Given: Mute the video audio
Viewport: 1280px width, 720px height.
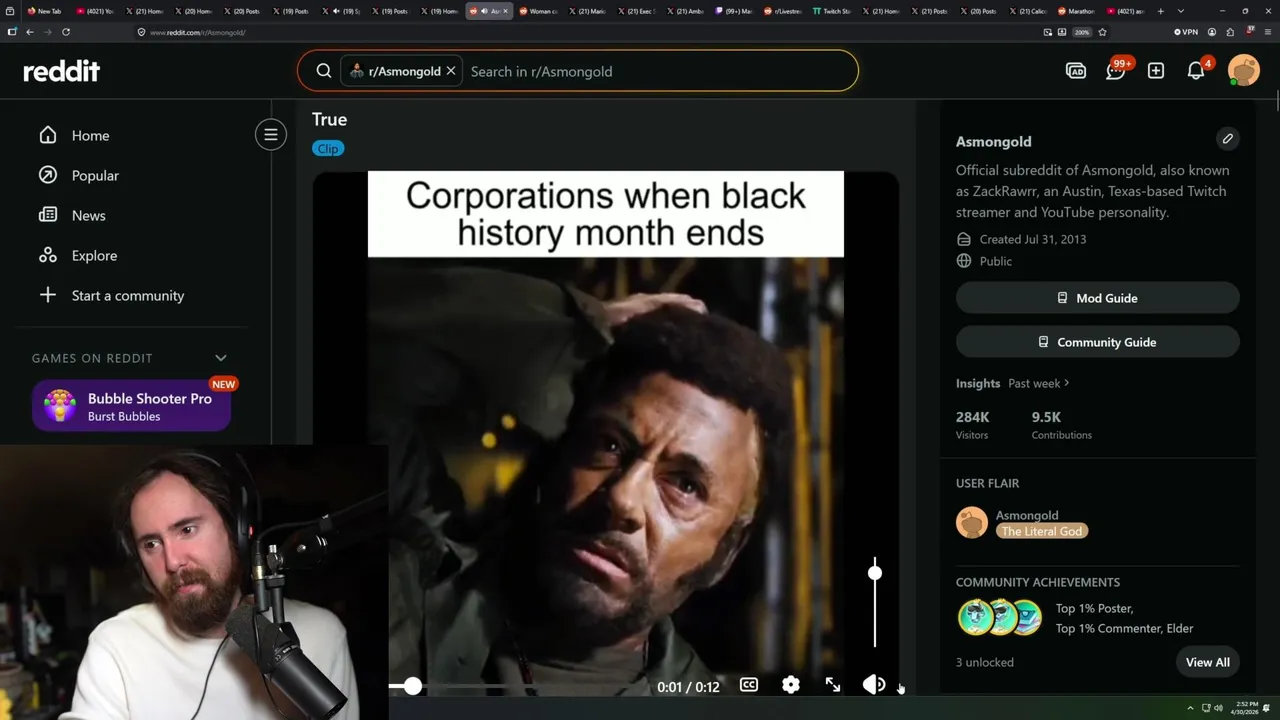Looking at the screenshot, I should (875, 685).
